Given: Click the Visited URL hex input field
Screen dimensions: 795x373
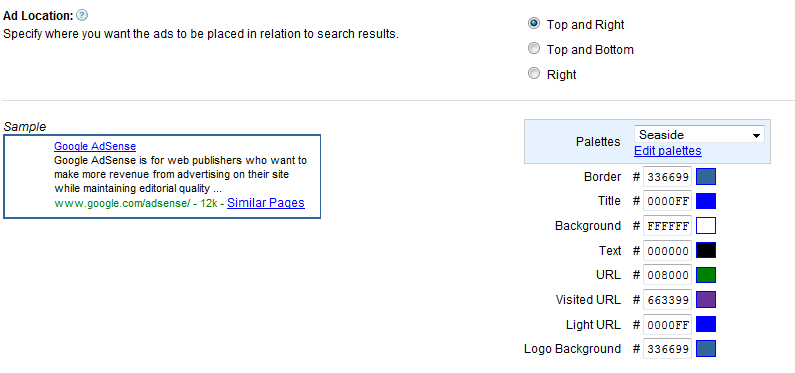Looking at the screenshot, I should (667, 300).
